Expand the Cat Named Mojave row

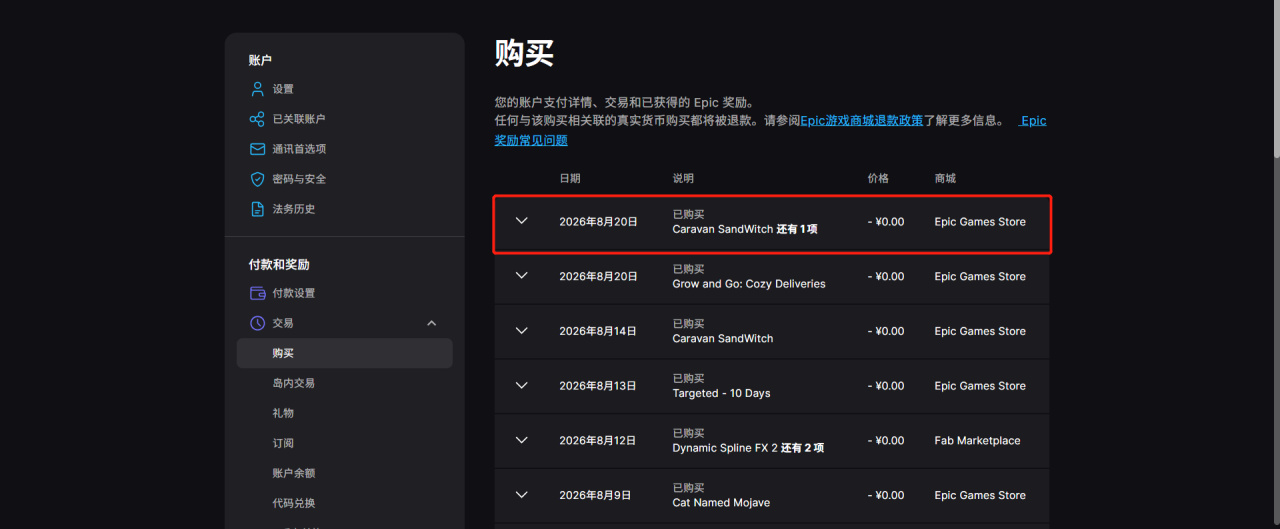point(521,495)
